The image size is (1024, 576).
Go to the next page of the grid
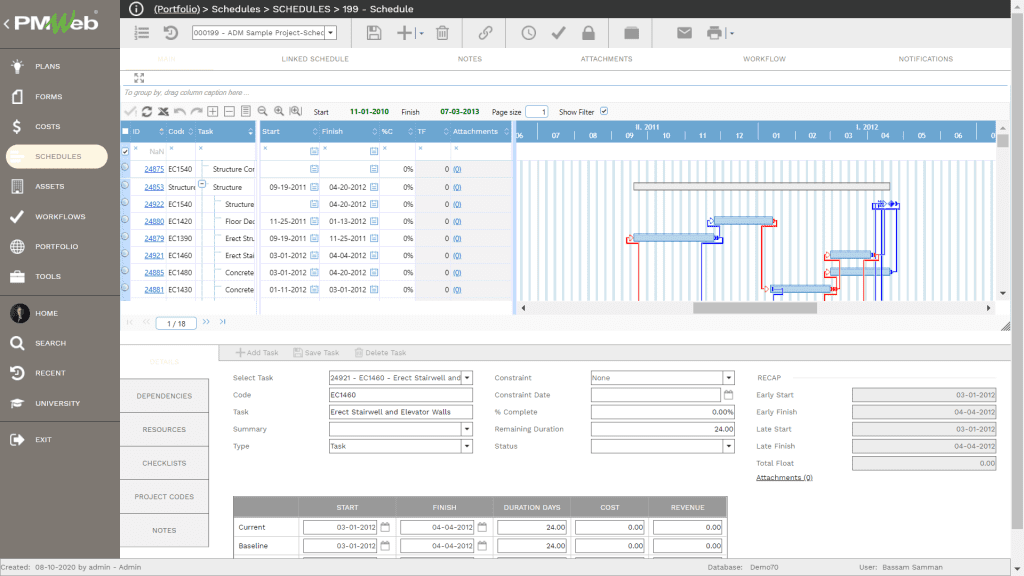[x=206, y=322]
